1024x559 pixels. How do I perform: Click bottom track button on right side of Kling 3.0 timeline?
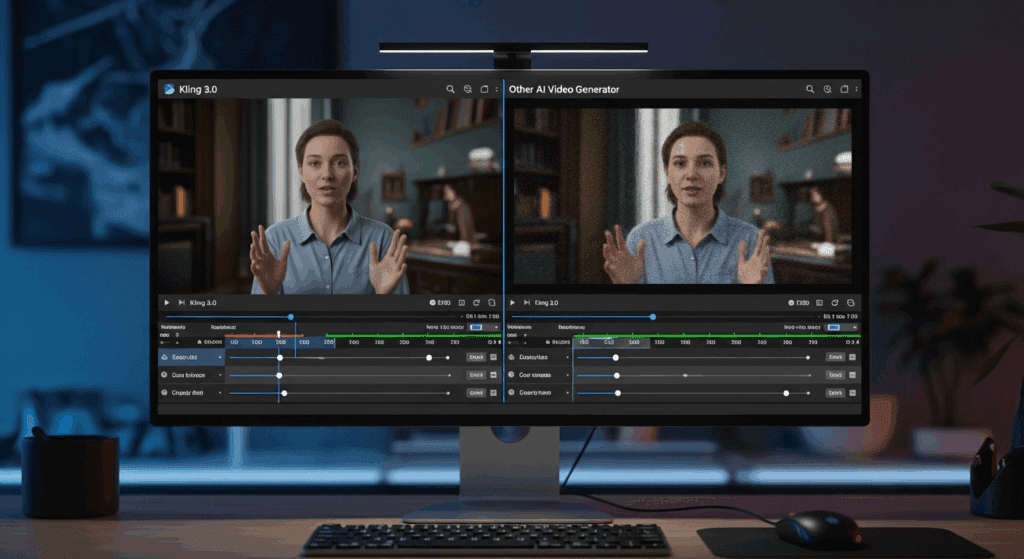click(476, 392)
